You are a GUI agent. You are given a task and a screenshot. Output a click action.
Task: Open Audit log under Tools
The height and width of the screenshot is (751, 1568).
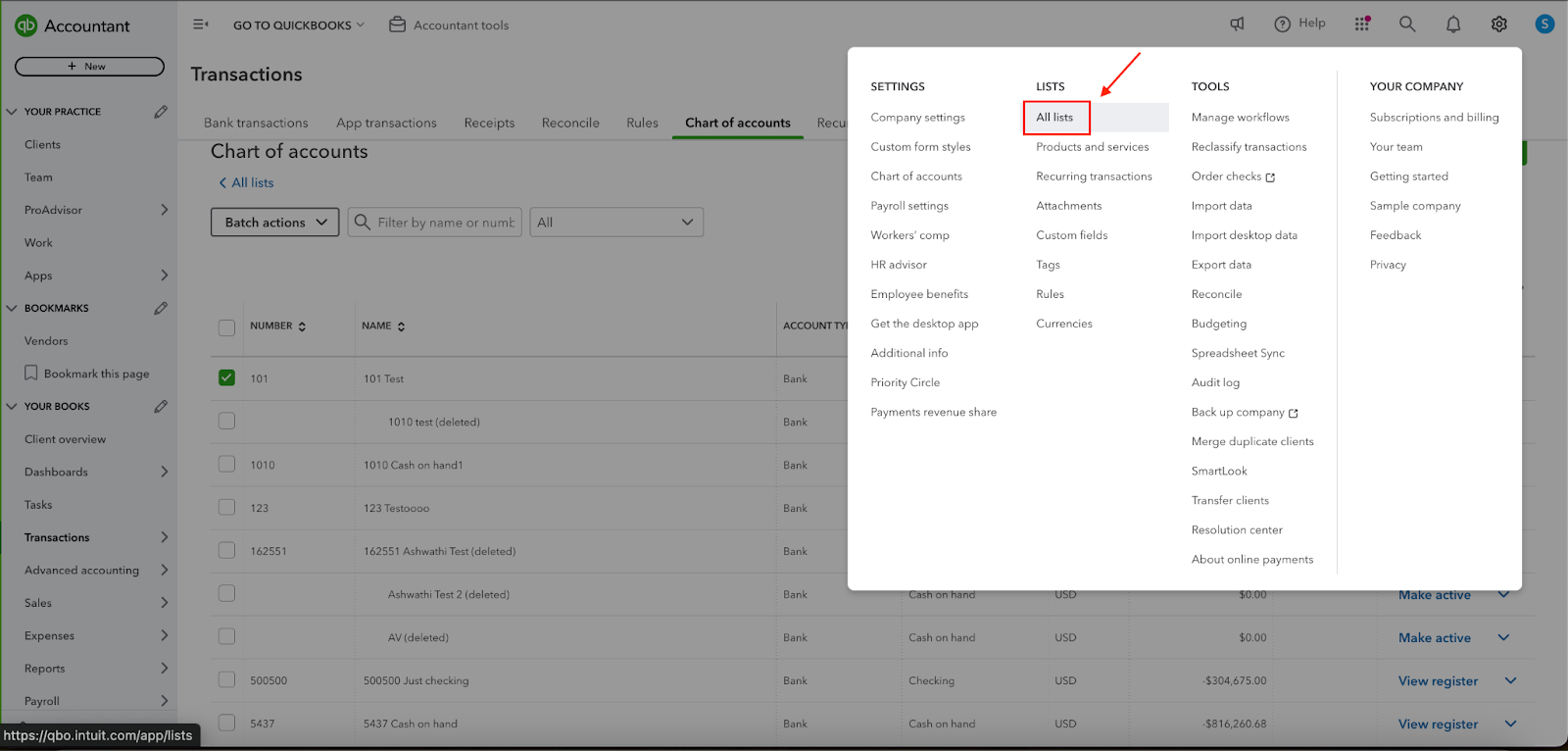pyautogui.click(x=1215, y=382)
